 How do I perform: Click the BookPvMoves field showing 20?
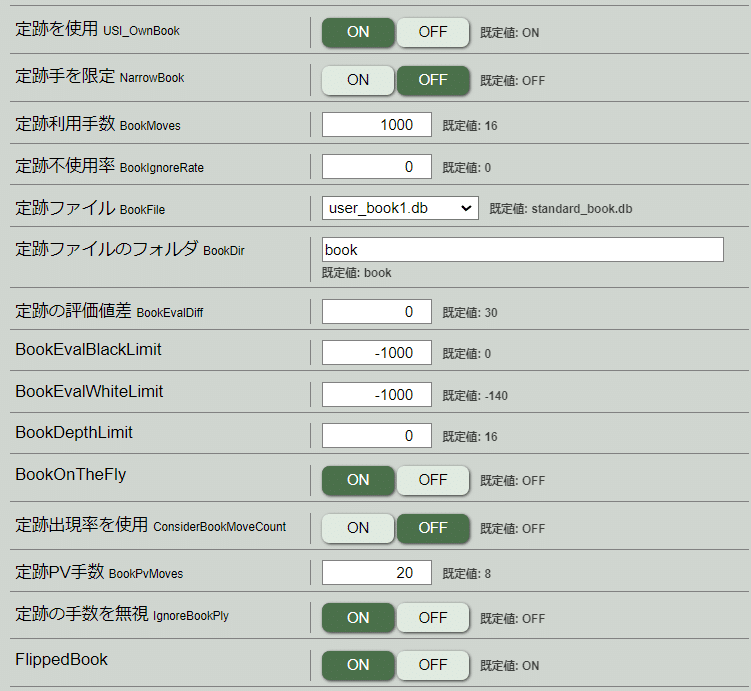376,573
